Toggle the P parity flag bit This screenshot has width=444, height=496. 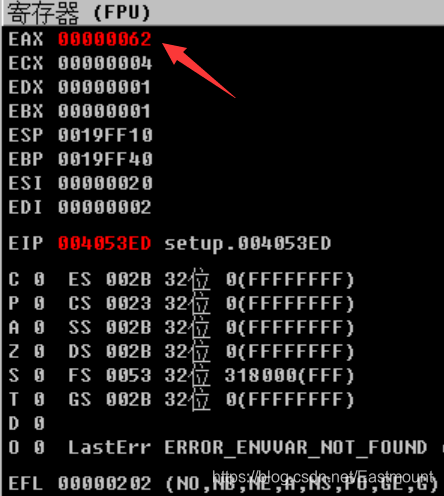coord(39,303)
